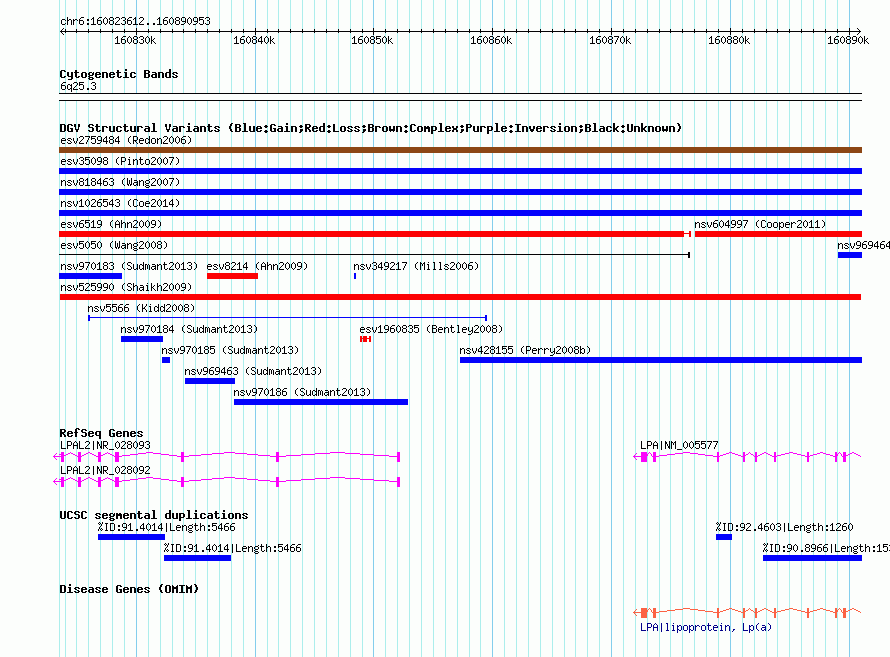Click the esv8214 (Ahn2009) red bar

pyautogui.click(x=232, y=276)
